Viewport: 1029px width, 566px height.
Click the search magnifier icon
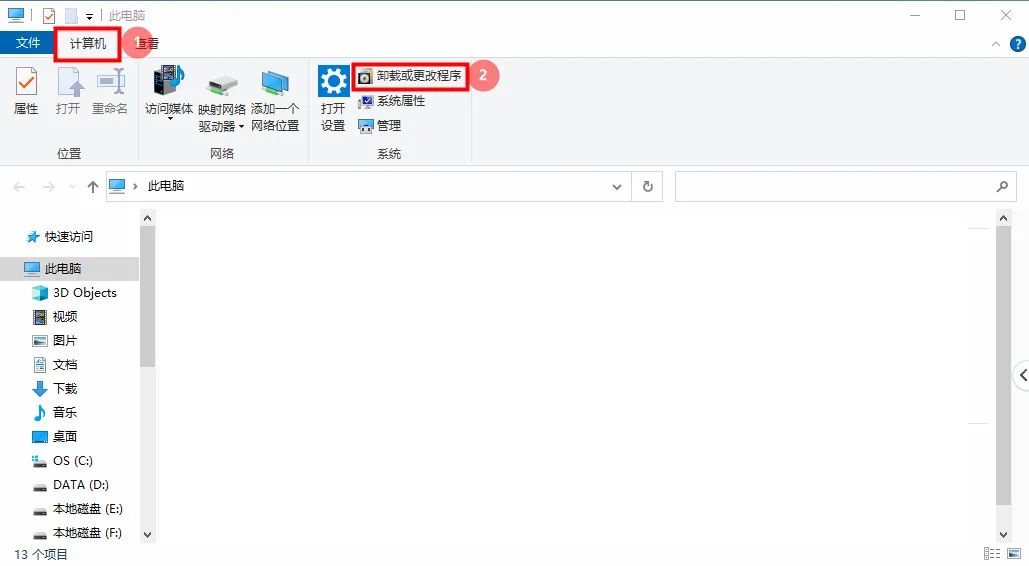pos(1002,186)
